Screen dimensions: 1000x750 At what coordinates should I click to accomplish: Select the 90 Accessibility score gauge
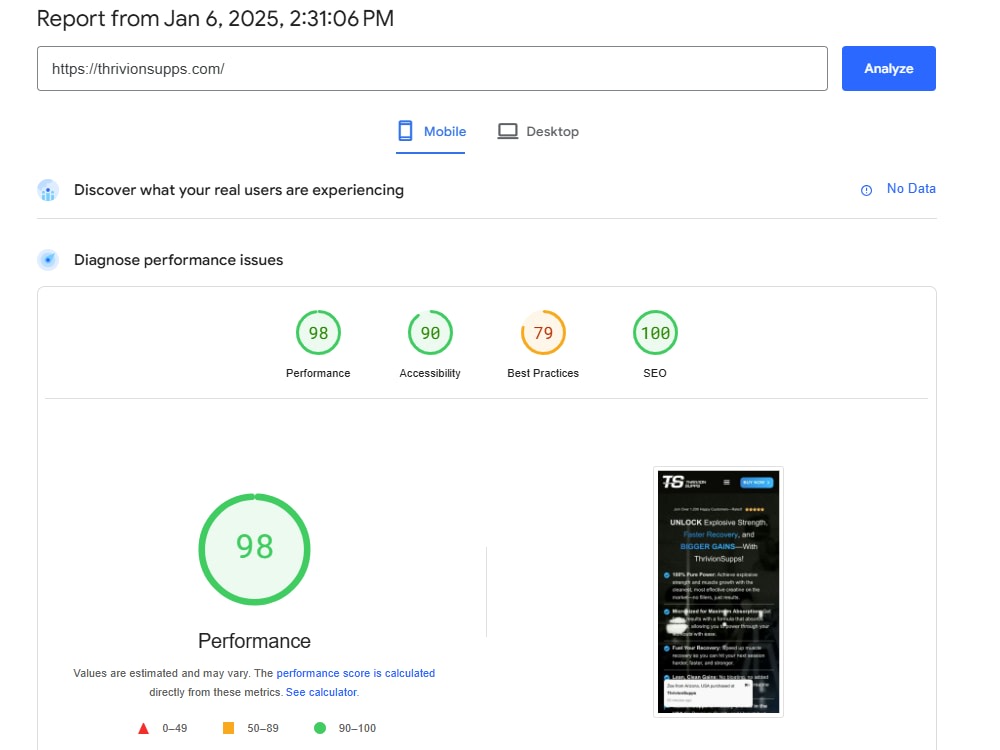[430, 332]
